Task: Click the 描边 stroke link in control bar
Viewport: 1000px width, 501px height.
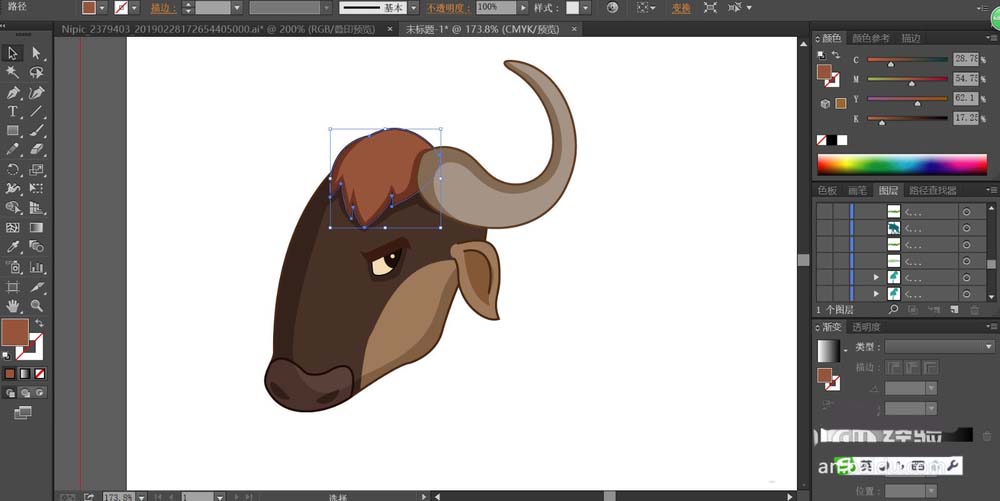Action: [x=164, y=8]
